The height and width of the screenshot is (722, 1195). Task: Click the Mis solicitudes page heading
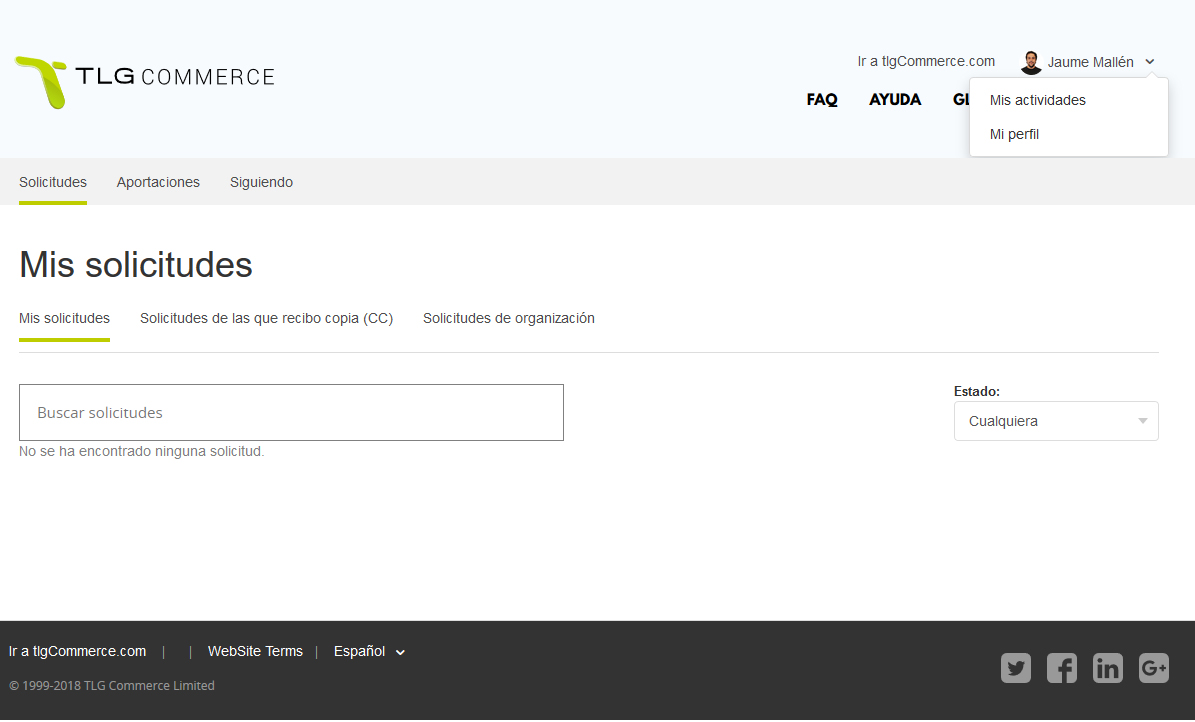pyautogui.click(x=136, y=265)
